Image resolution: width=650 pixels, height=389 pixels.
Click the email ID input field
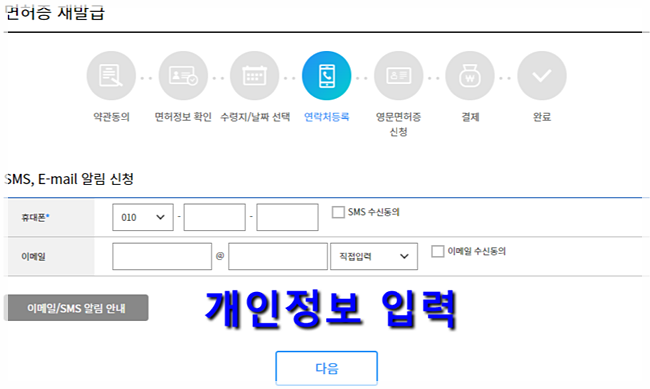[162, 256]
